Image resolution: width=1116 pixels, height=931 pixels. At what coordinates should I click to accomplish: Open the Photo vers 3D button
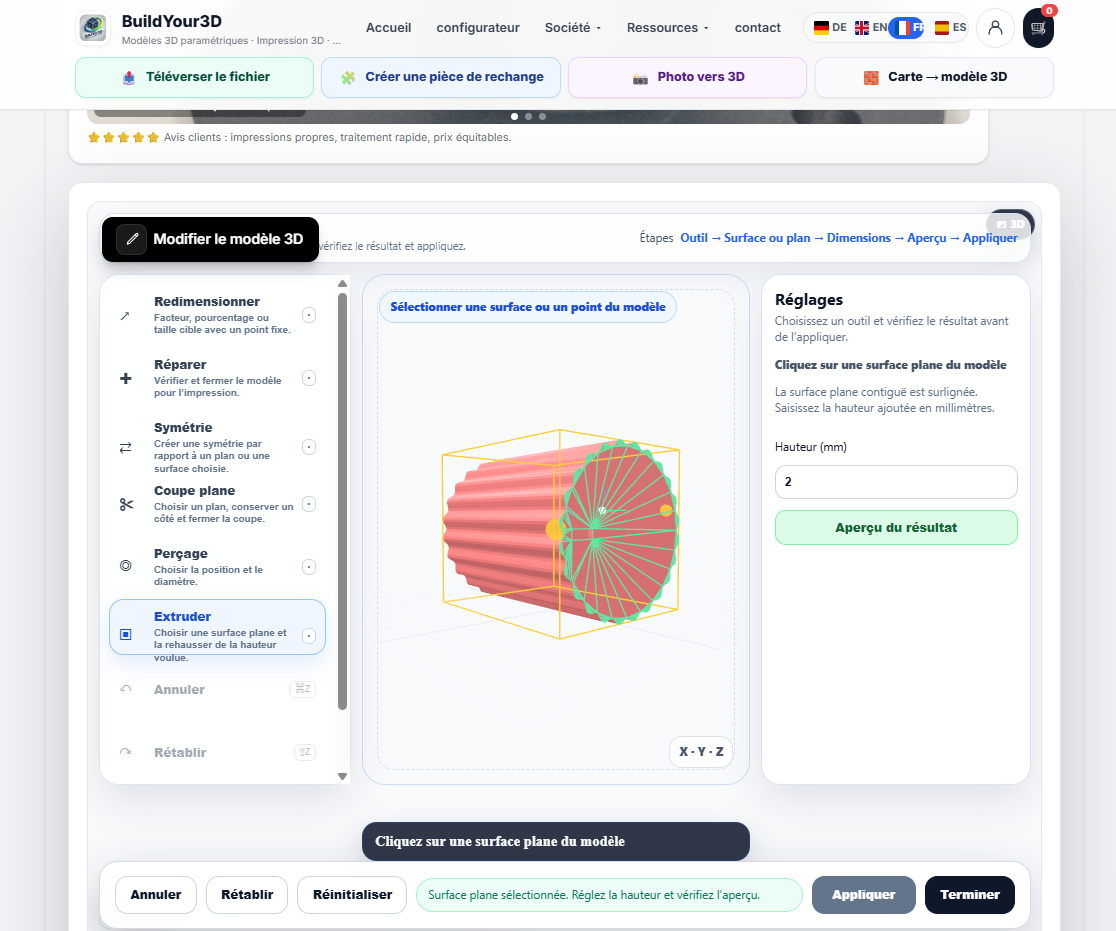[688, 77]
